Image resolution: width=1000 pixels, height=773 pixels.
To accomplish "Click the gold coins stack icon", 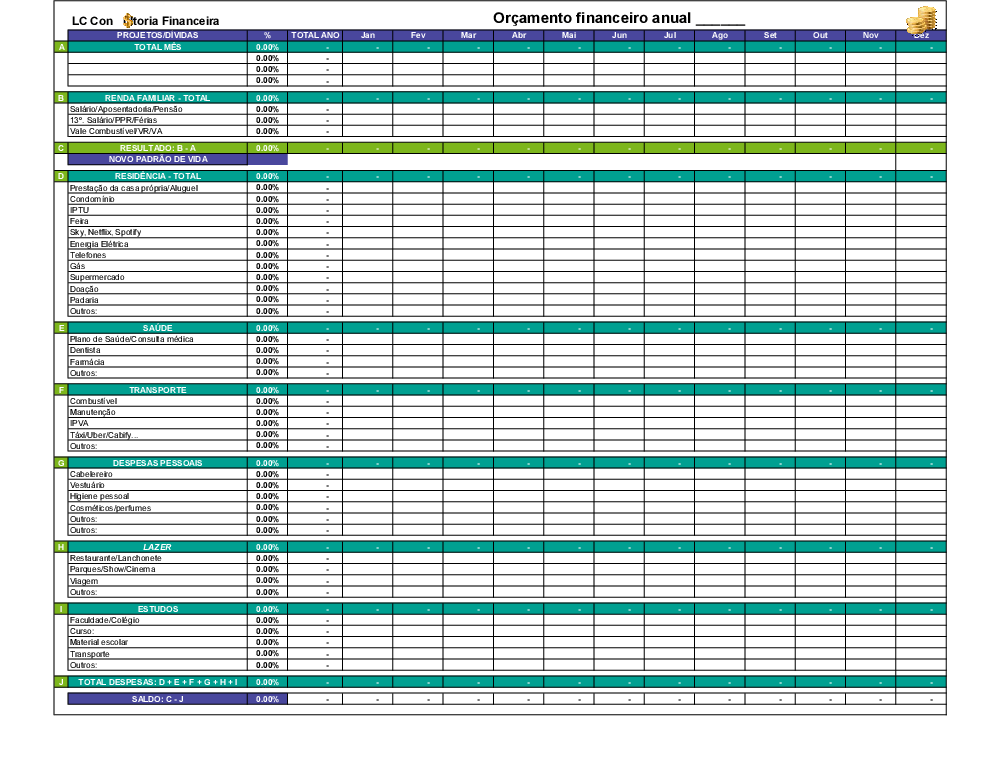I will (922, 20).
